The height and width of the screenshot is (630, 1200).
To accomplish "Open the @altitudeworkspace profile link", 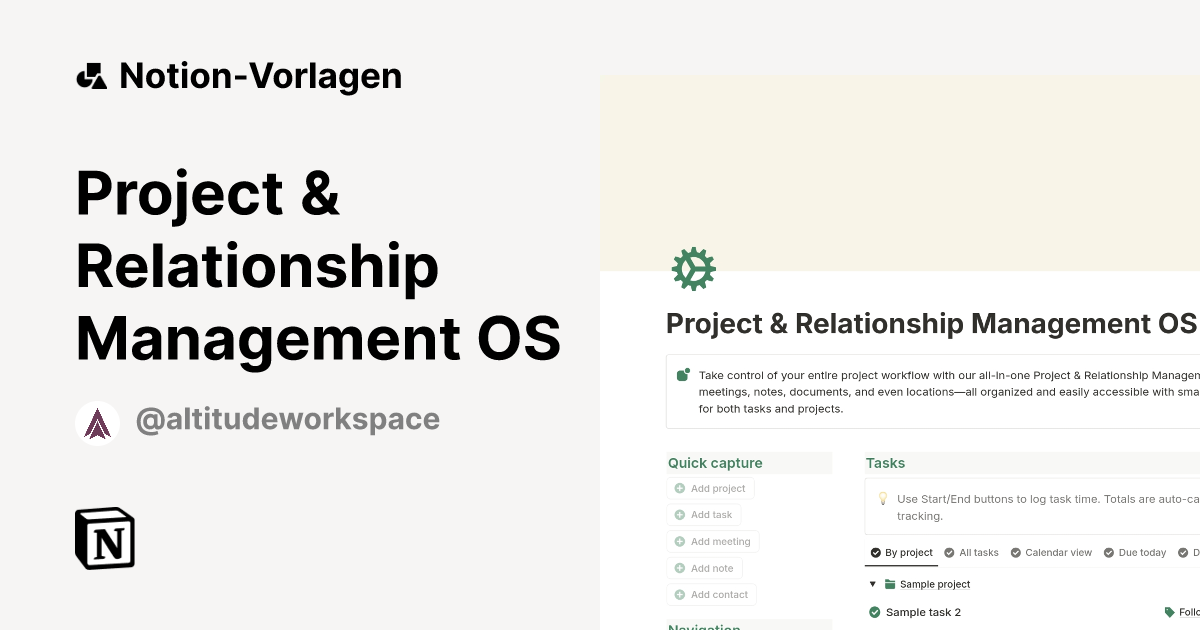I will tap(288, 419).
